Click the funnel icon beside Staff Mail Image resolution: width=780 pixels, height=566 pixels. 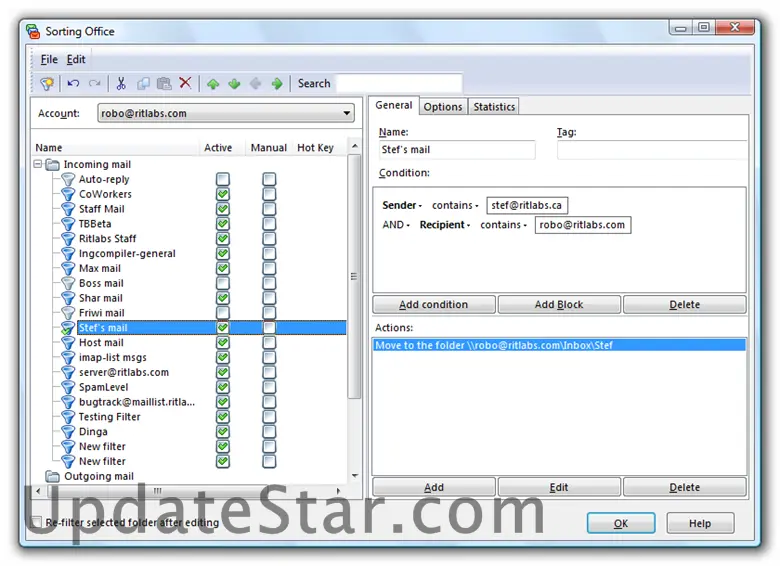coord(68,209)
